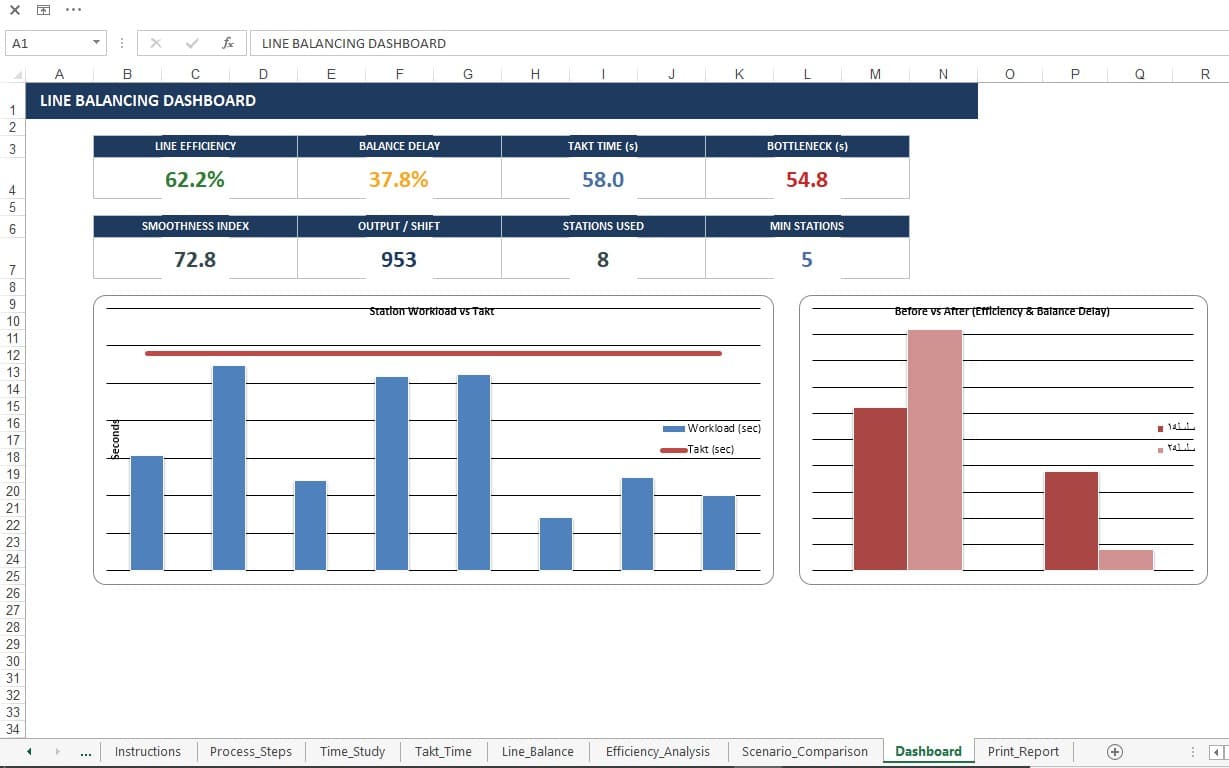1229x768 pixels.
Task: Click the Station Workload vs Takt title
Action: (432, 311)
